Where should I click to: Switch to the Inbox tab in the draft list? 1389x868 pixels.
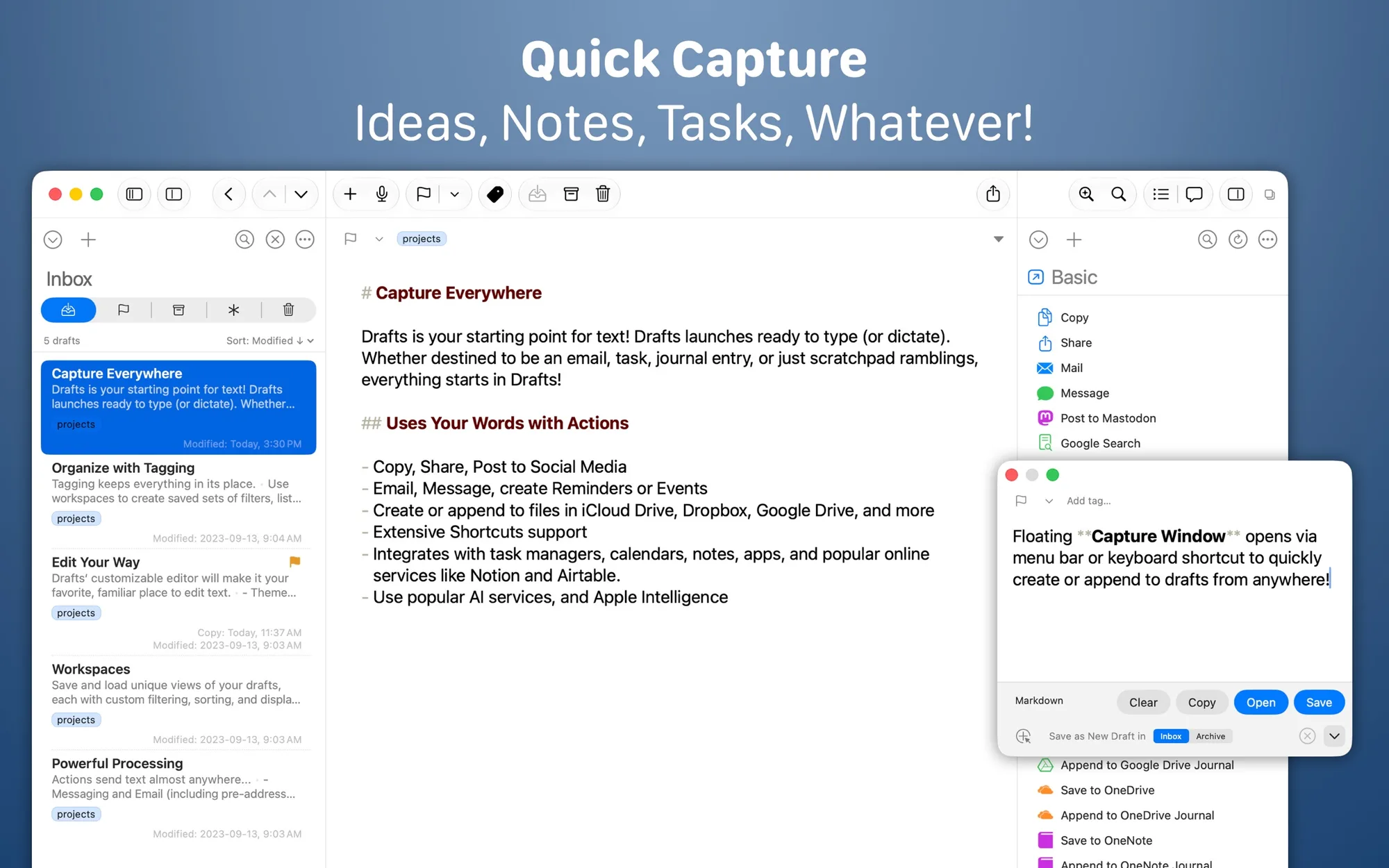68,310
